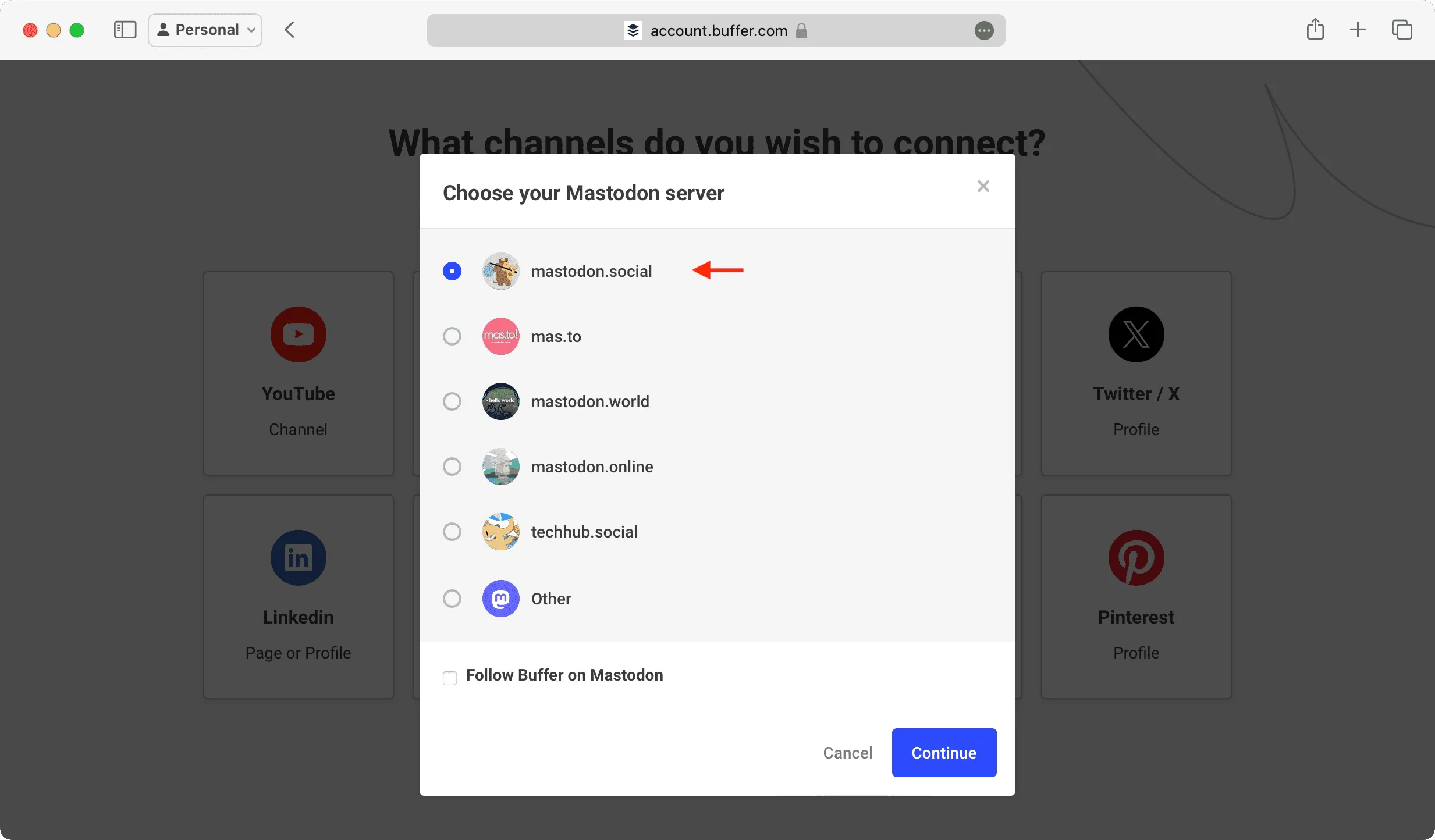This screenshot has width=1435, height=840.
Task: Select the Other Mastodon server icon
Action: point(500,598)
